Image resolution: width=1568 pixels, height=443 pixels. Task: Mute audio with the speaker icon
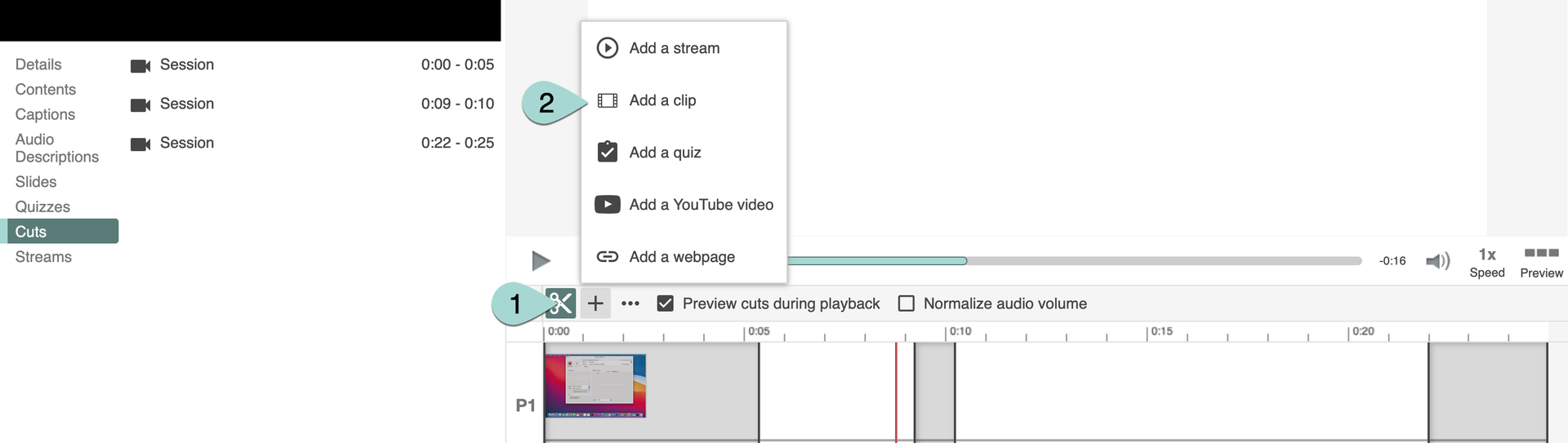(x=1437, y=261)
